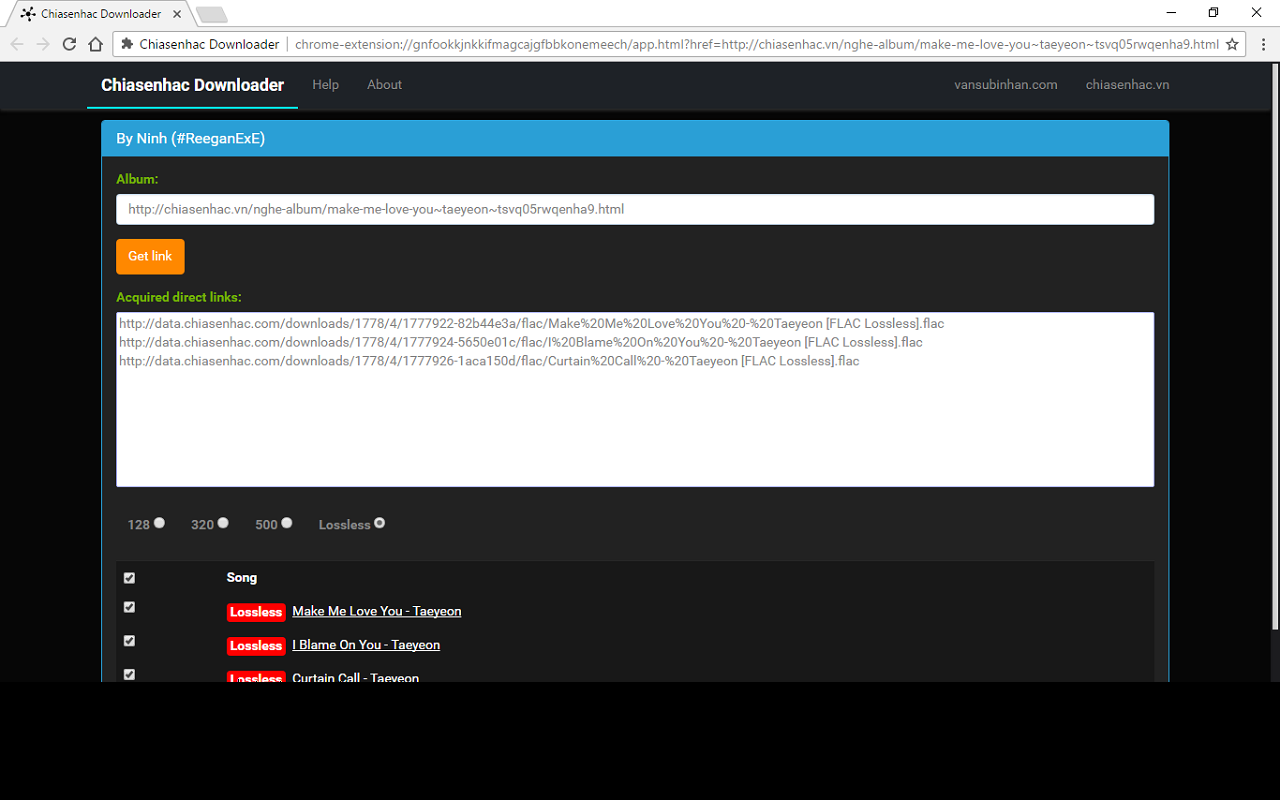Click the Song column header text

point(242,578)
